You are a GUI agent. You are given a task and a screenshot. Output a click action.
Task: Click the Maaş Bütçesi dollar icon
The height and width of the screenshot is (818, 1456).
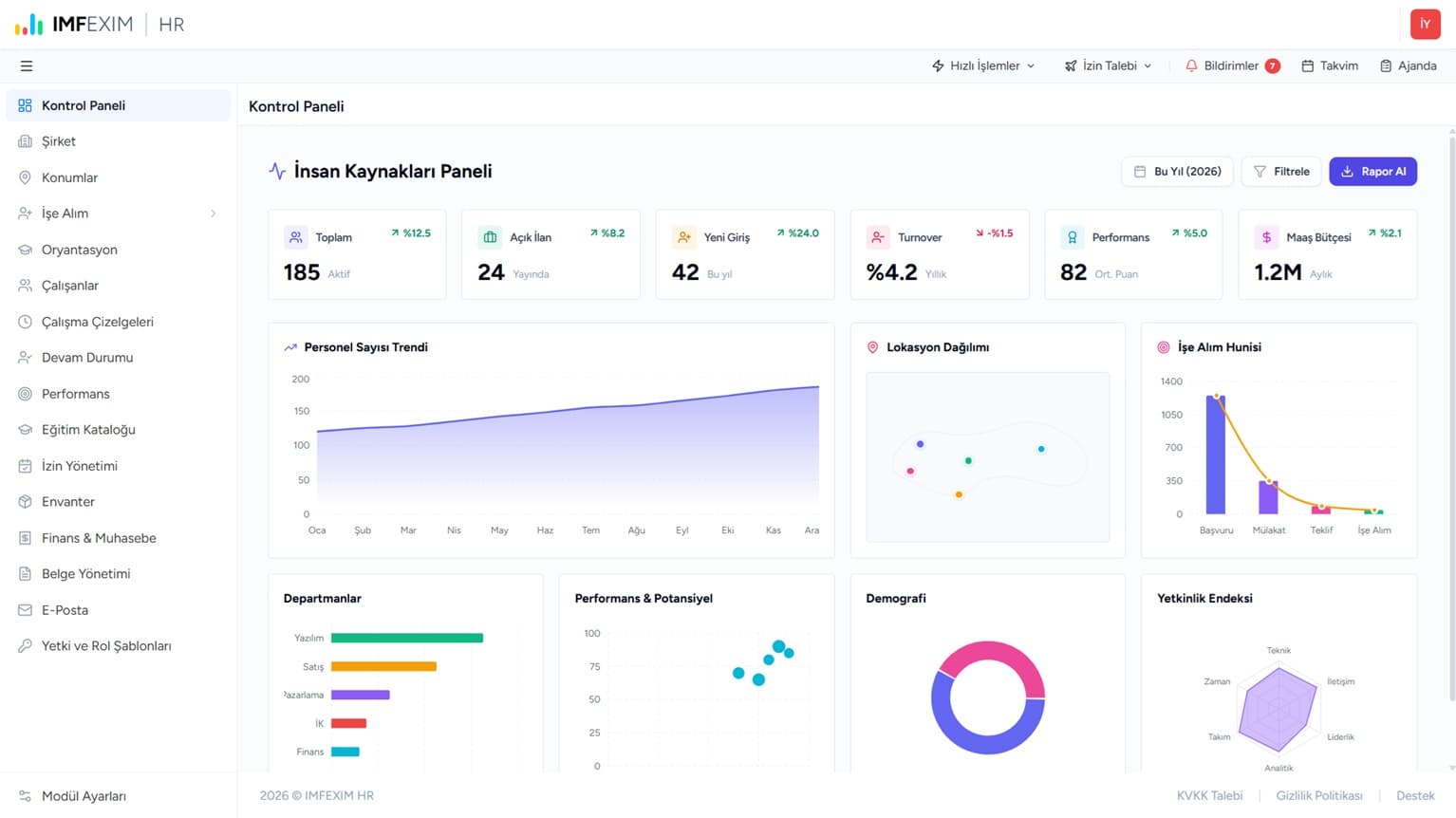click(x=1266, y=237)
